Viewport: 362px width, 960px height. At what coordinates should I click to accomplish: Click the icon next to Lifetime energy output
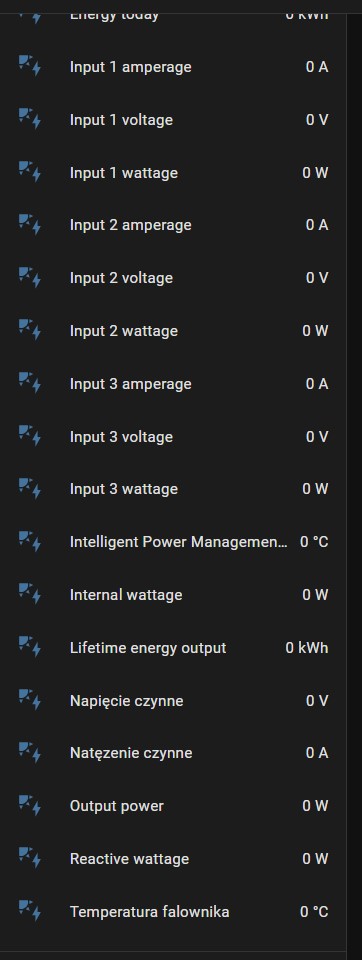click(x=29, y=647)
